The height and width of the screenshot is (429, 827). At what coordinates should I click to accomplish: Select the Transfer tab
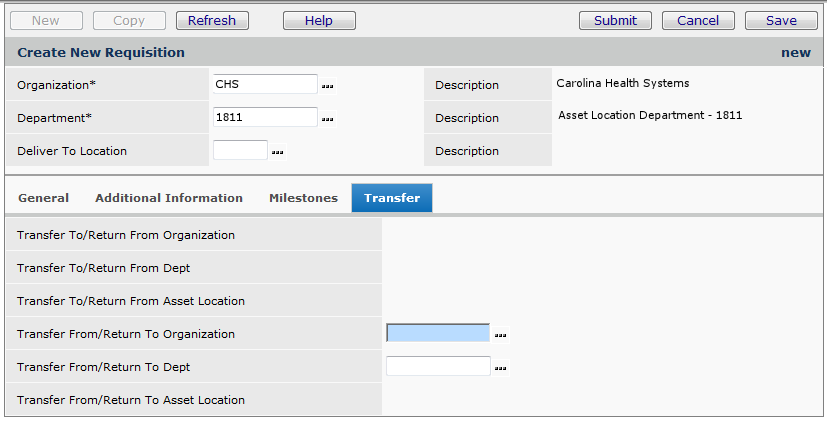391,198
